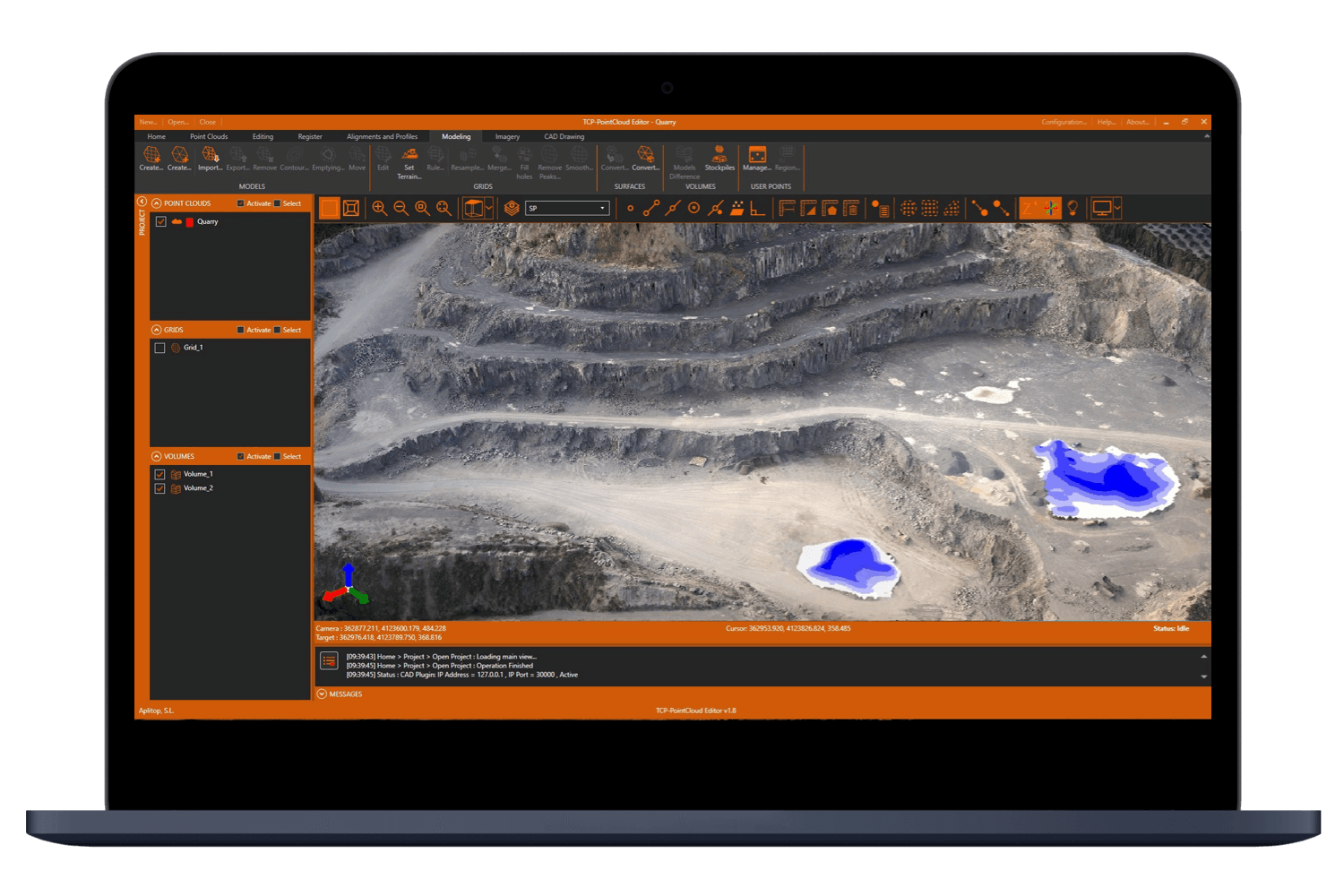
Task: Click the zoom extents magnifier icon
Action: click(444, 208)
